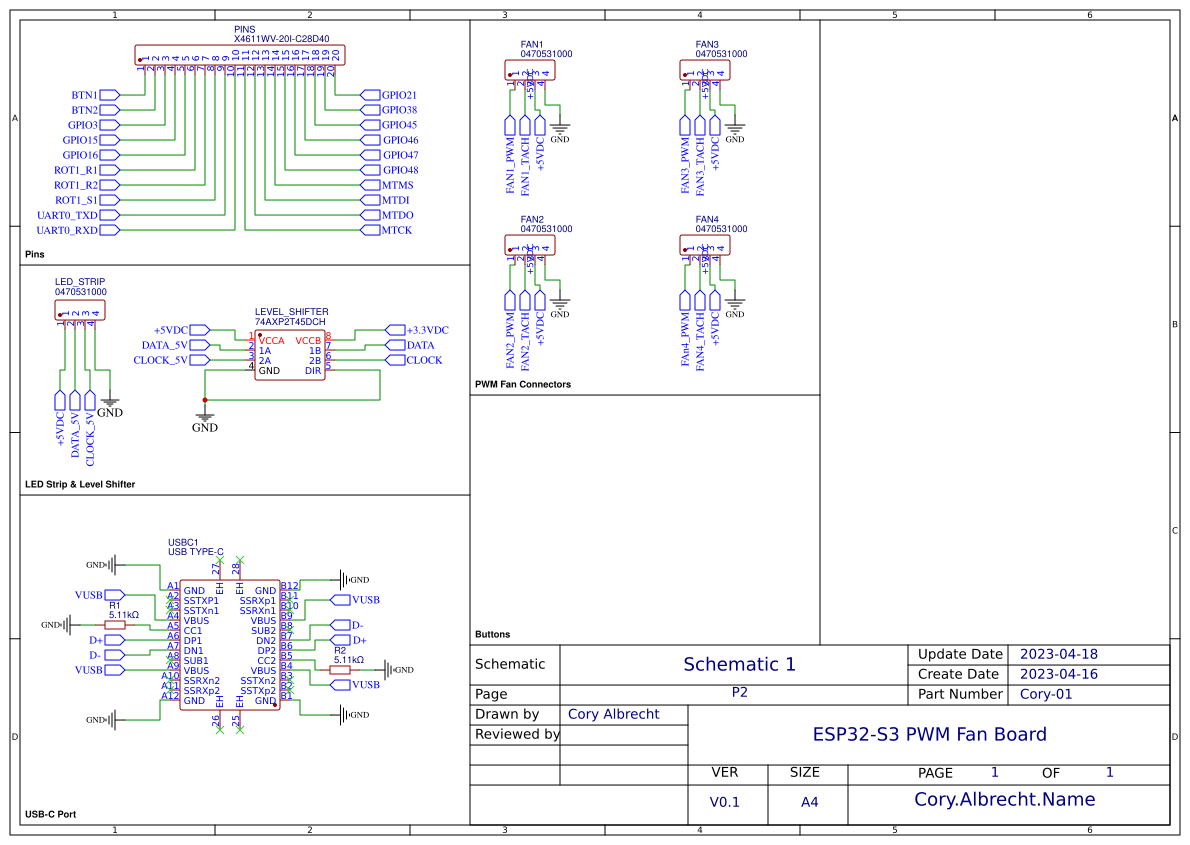This screenshot has height=845, width=1190.
Task: Select the FAN4 connector symbol
Action: pyautogui.click(x=705, y=245)
